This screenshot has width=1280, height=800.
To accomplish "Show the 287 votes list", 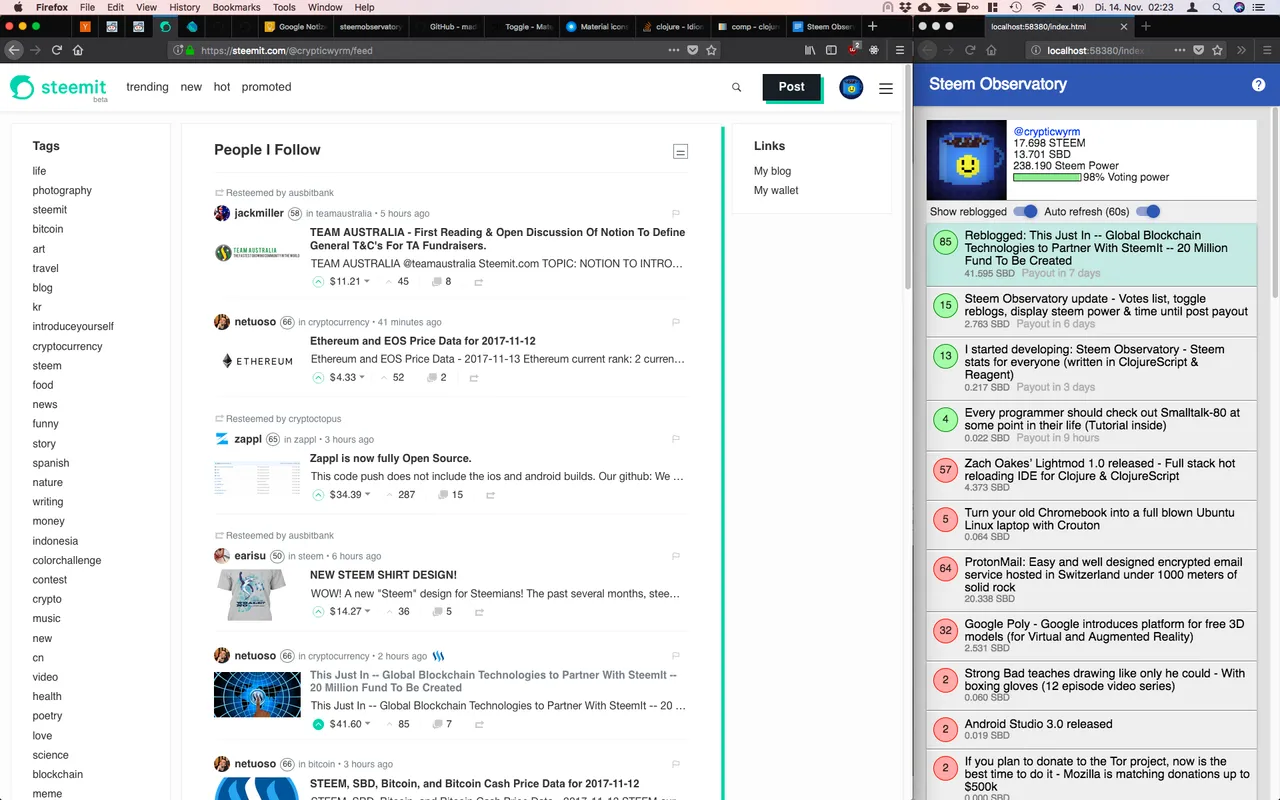I will pos(400,495).
